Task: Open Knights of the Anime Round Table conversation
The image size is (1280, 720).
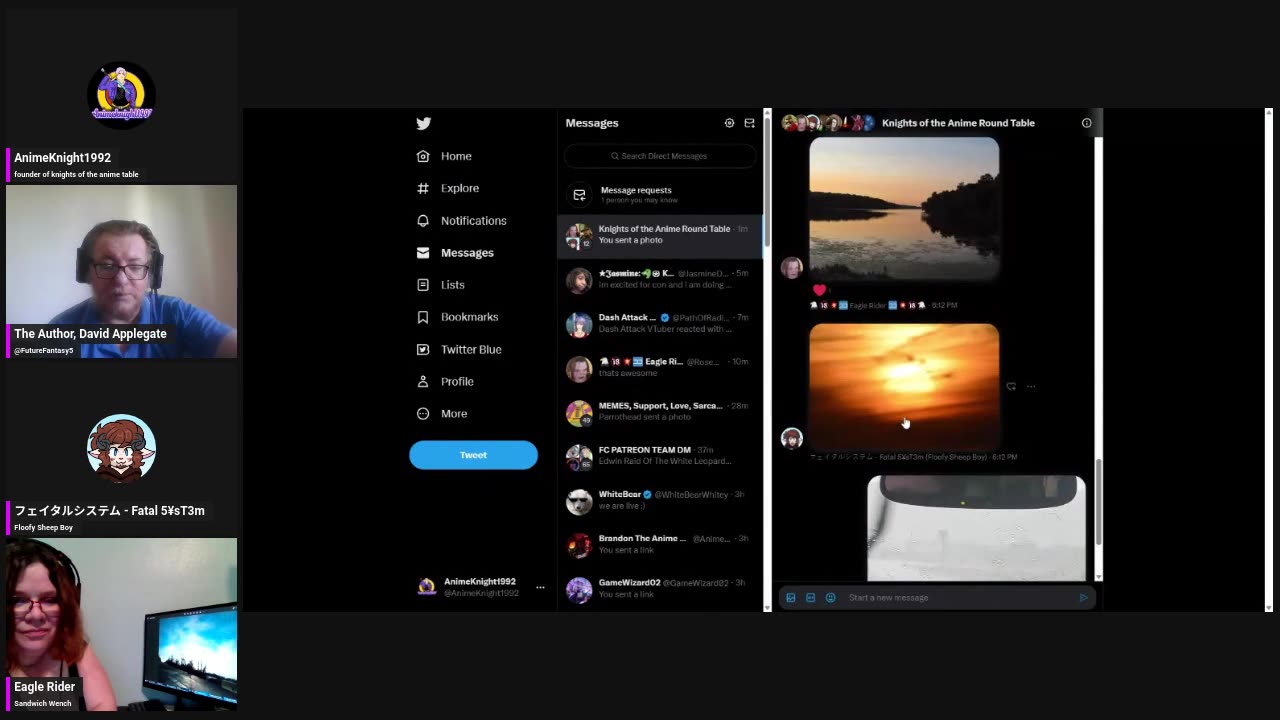Action: [x=660, y=235]
